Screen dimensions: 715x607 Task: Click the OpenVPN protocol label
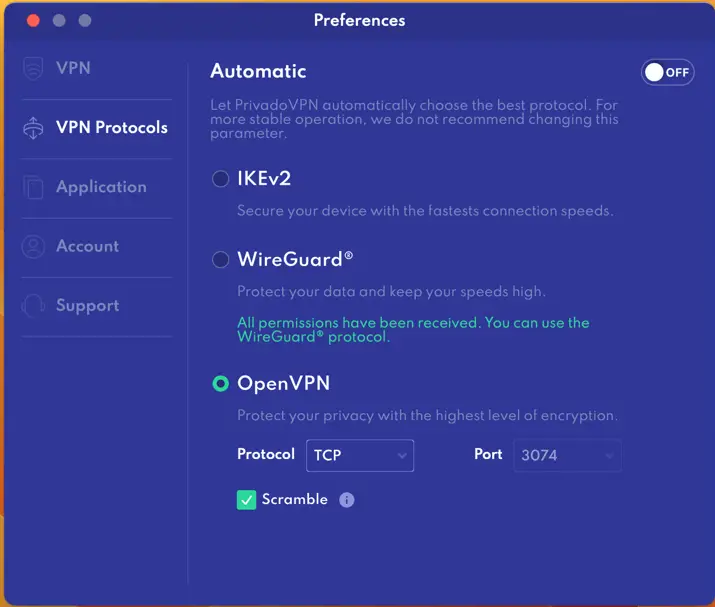pyautogui.click(x=284, y=384)
